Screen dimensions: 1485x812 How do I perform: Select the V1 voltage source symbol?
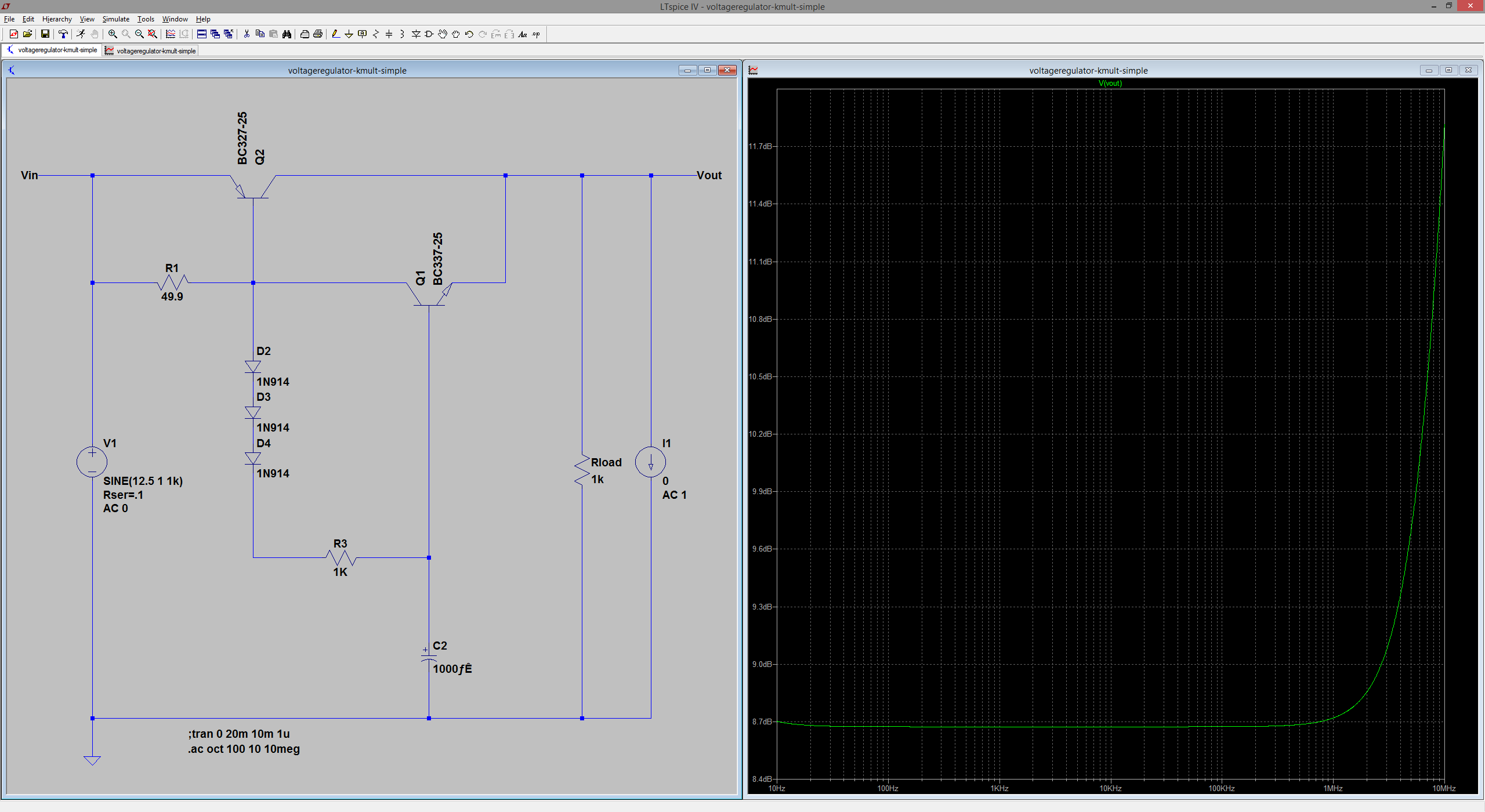92,462
